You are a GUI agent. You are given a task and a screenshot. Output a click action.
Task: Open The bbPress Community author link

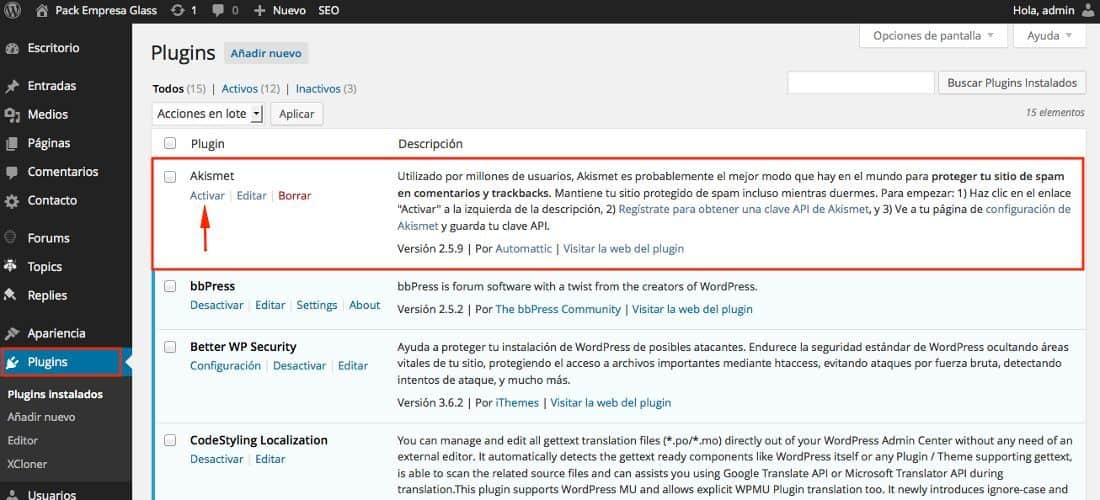[x=558, y=309]
